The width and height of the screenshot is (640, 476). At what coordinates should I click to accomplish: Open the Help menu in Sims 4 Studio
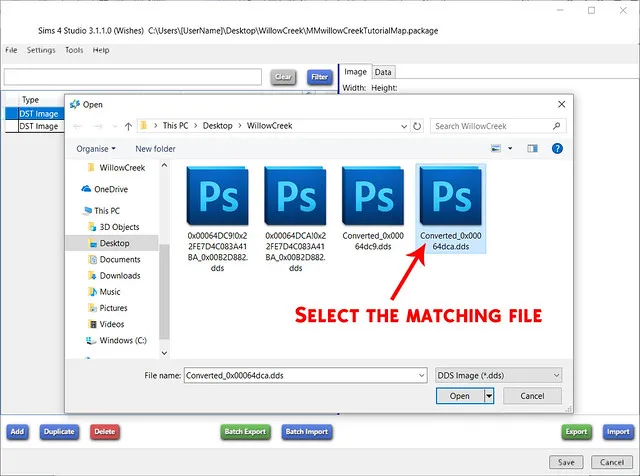[101, 50]
